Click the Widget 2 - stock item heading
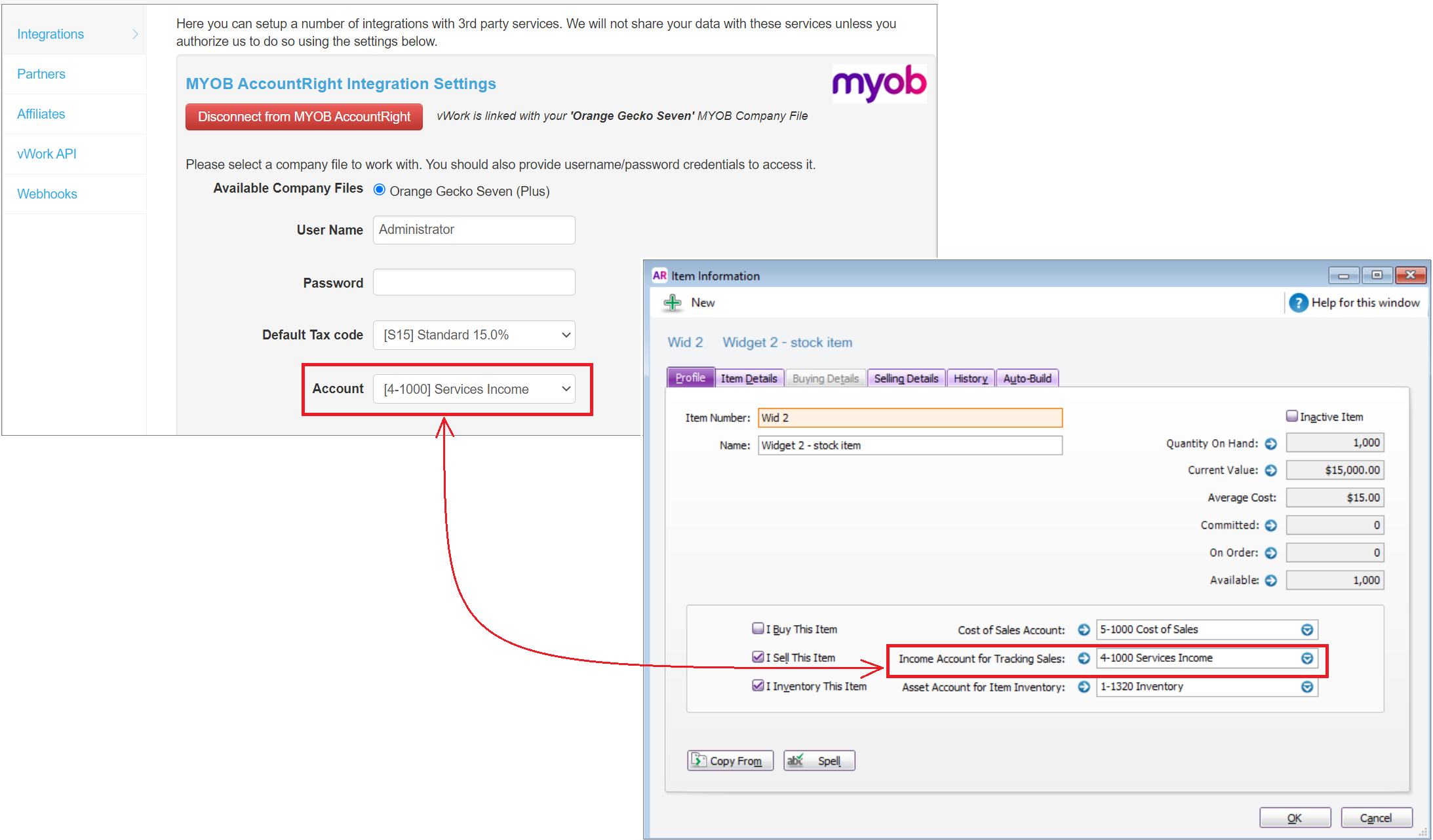1433x840 pixels. (x=787, y=343)
